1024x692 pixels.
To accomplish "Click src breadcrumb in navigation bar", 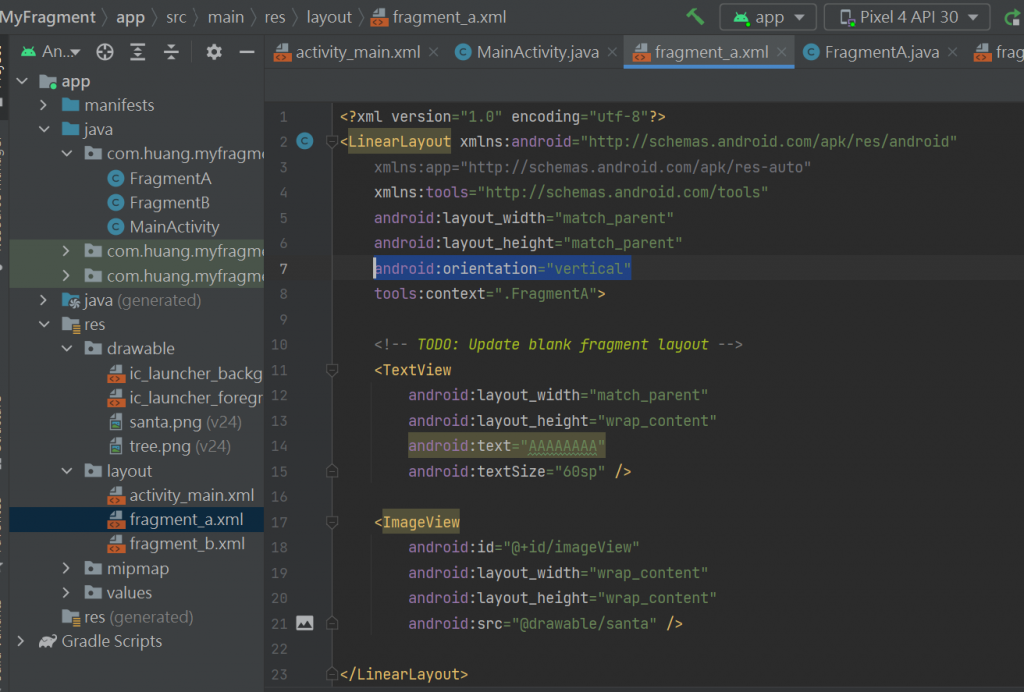I will pos(176,17).
